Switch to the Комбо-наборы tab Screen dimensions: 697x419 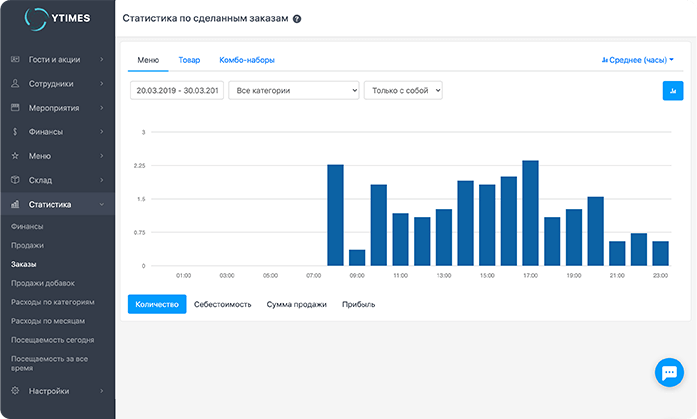247,60
